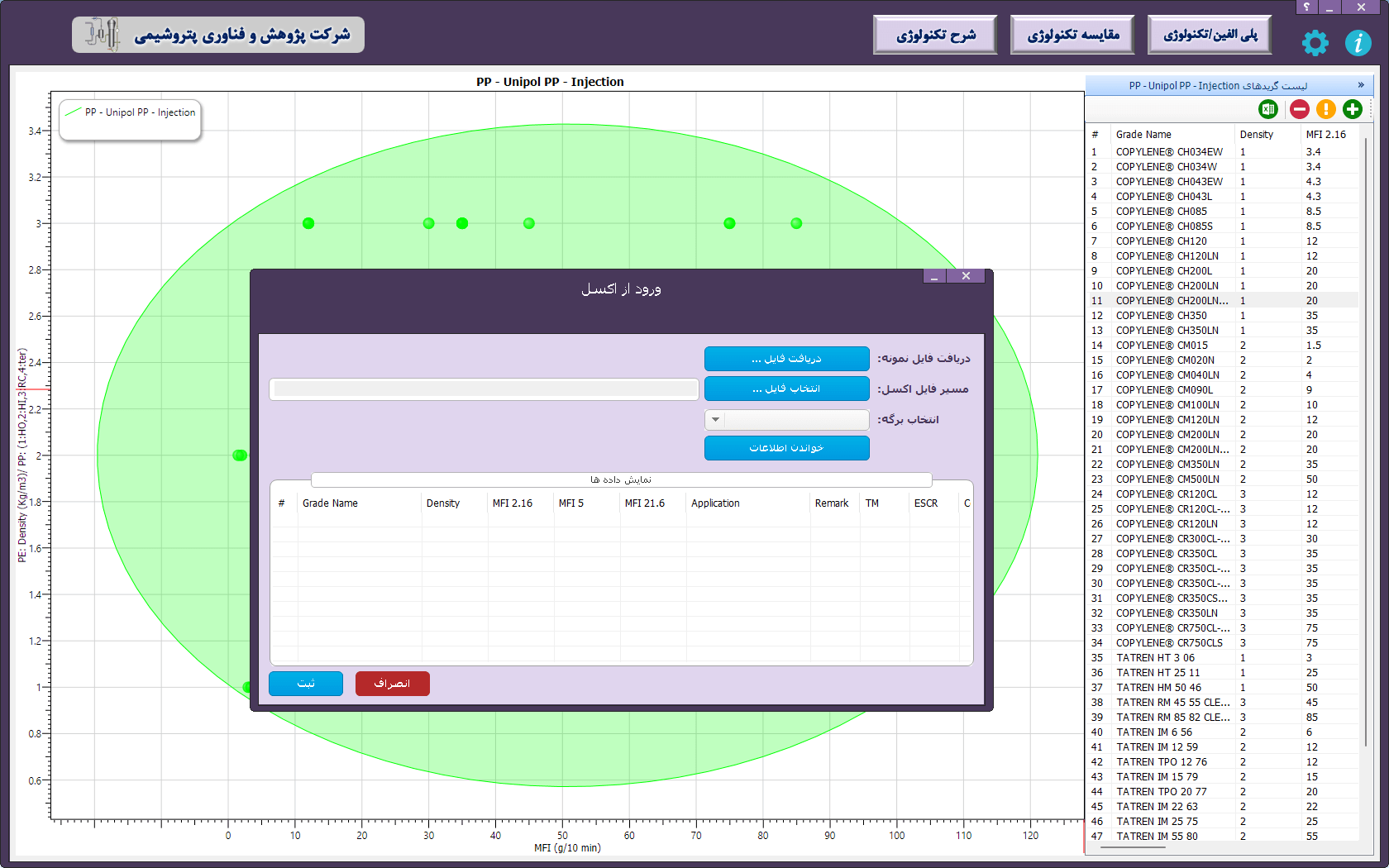Select row COPYLENE® CH034EW
The height and width of the screenshot is (868, 1389).
click(x=1224, y=152)
